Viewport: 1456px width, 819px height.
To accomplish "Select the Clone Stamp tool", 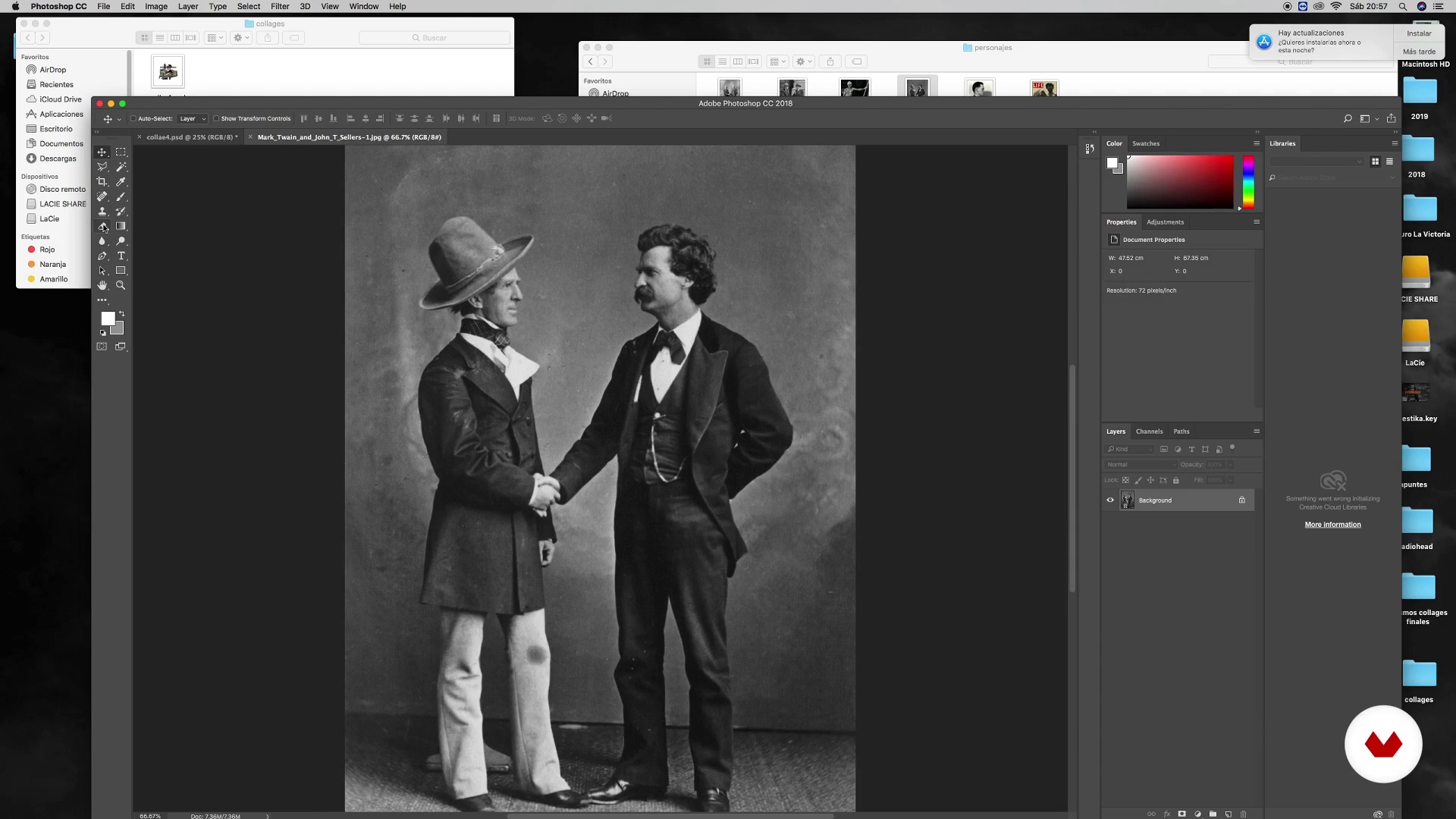I will point(102,212).
